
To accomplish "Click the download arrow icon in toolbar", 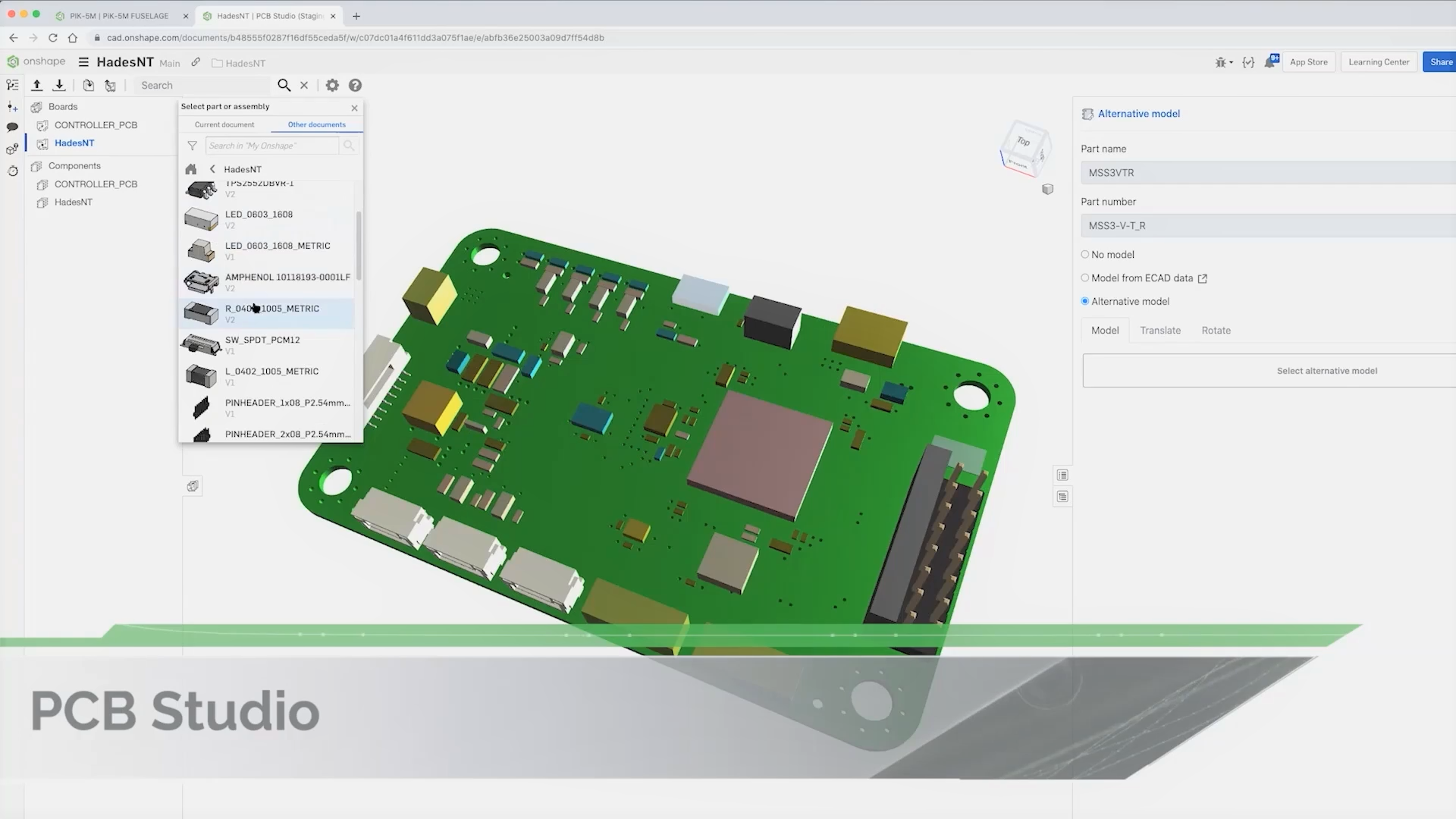I will coord(59,85).
